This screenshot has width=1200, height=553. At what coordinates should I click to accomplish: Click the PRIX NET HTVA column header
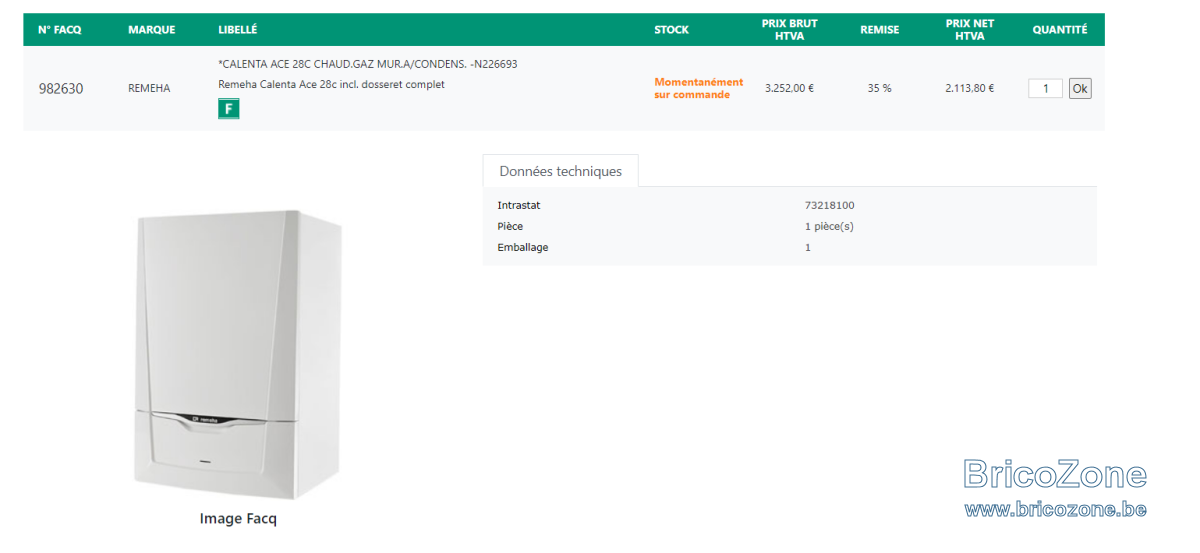coord(969,30)
